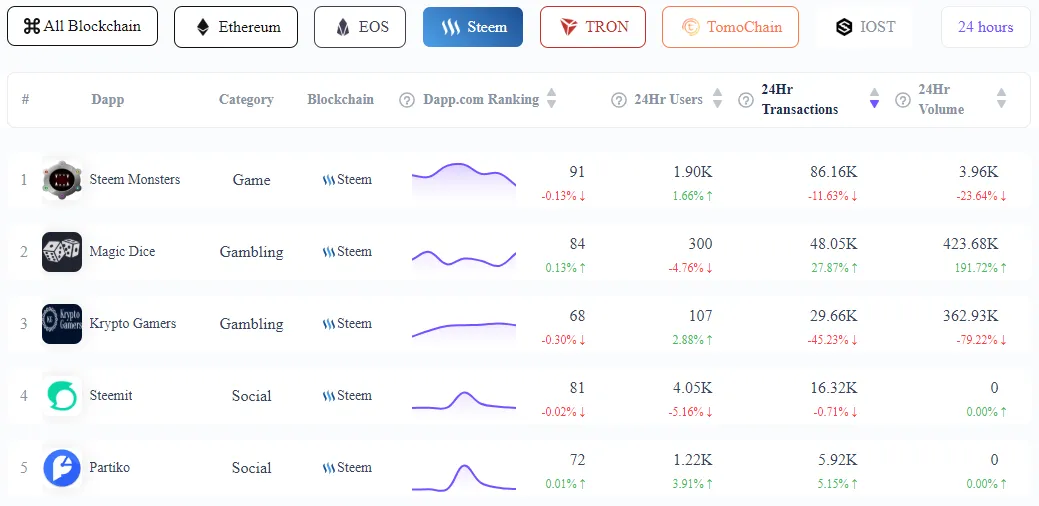Click the help icon beside Dapp.com Ranking
This screenshot has height=506, width=1039.
(x=407, y=100)
